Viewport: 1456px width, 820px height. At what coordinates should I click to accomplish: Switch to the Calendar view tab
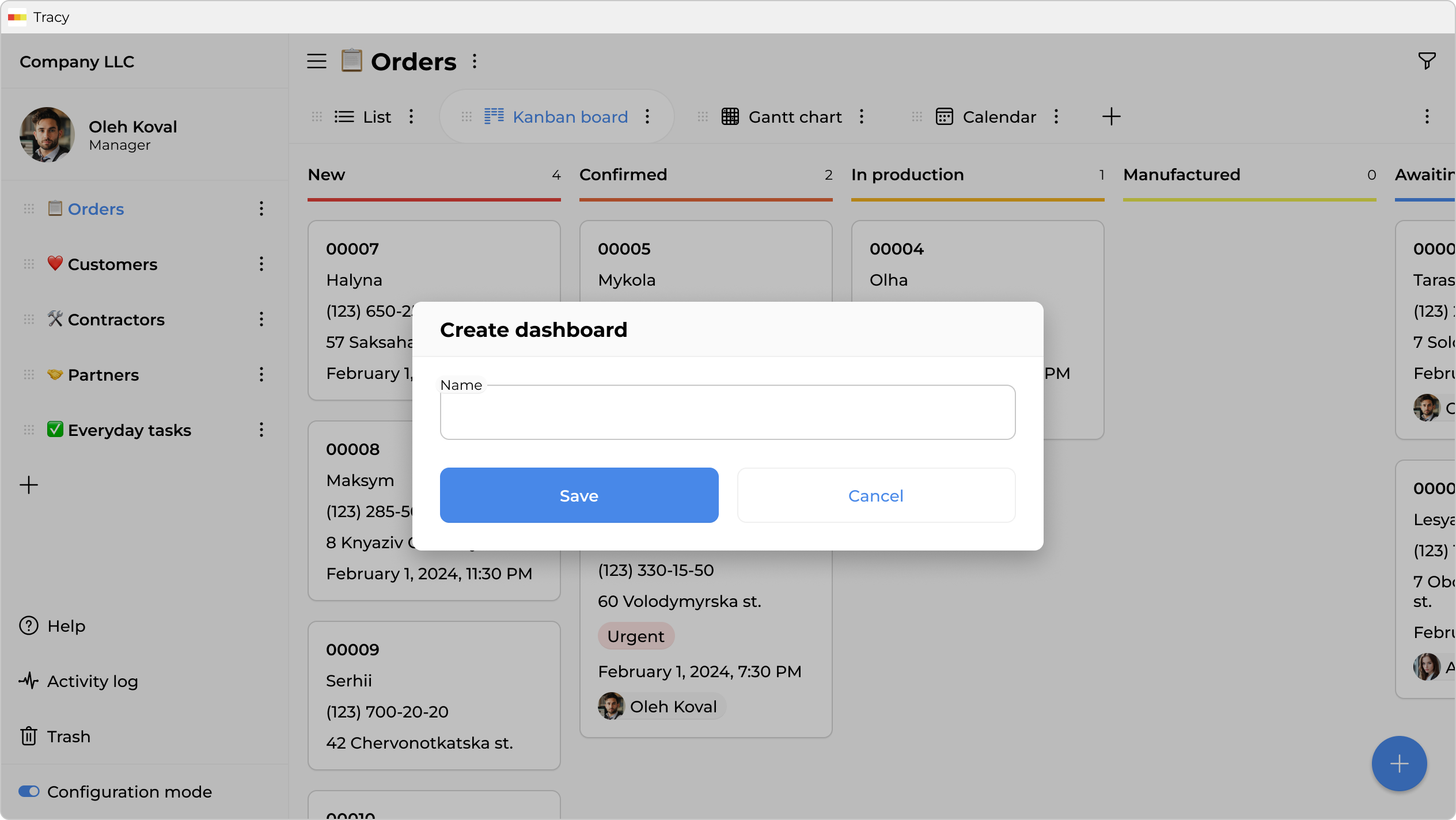[999, 117]
